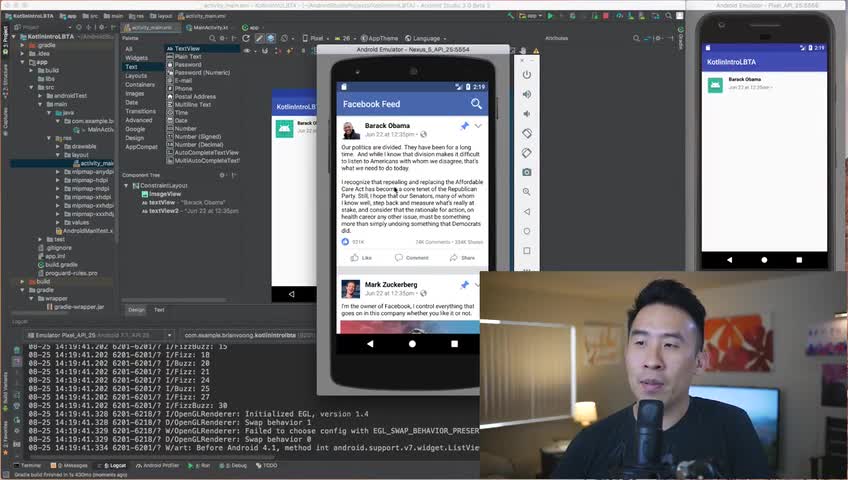The image size is (848, 480).
Task: Select the build.gradle file in project tree
Action: pos(61,265)
